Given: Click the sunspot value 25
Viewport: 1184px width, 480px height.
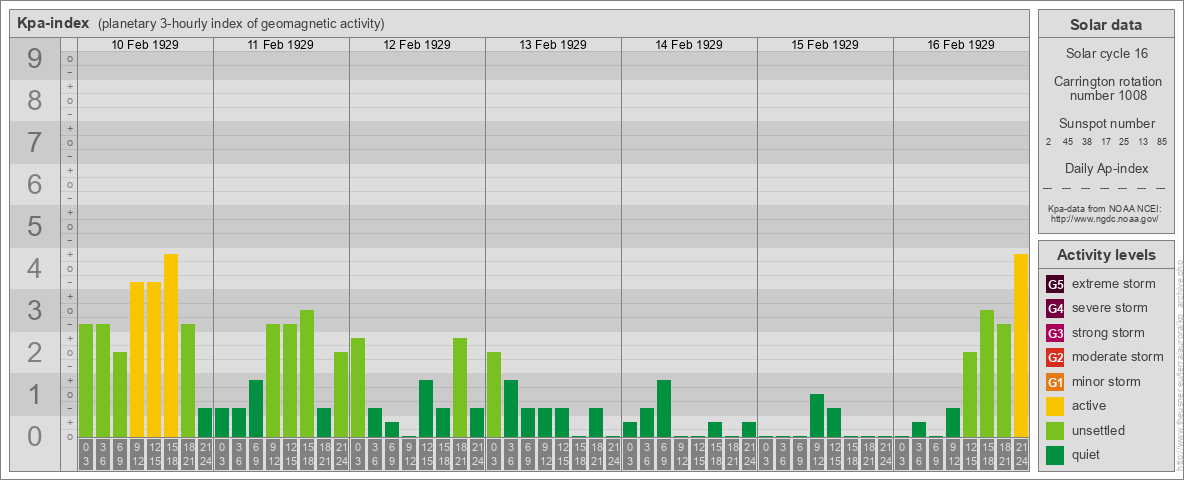Looking at the screenshot, I should pyautogui.click(x=1124, y=142).
